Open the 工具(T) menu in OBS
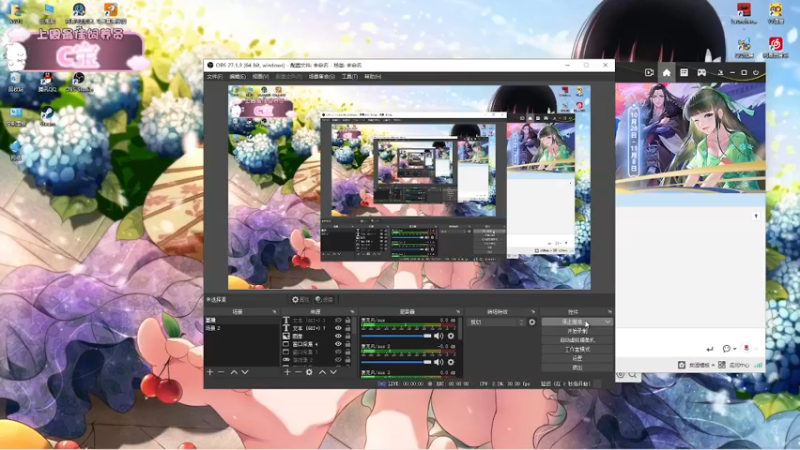The image size is (800, 450). (x=349, y=77)
